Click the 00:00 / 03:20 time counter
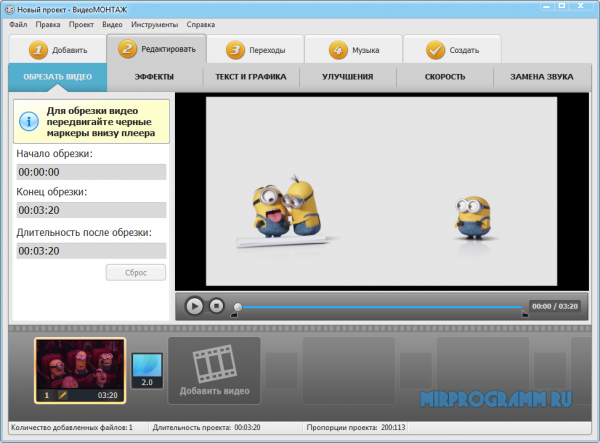 point(554,306)
